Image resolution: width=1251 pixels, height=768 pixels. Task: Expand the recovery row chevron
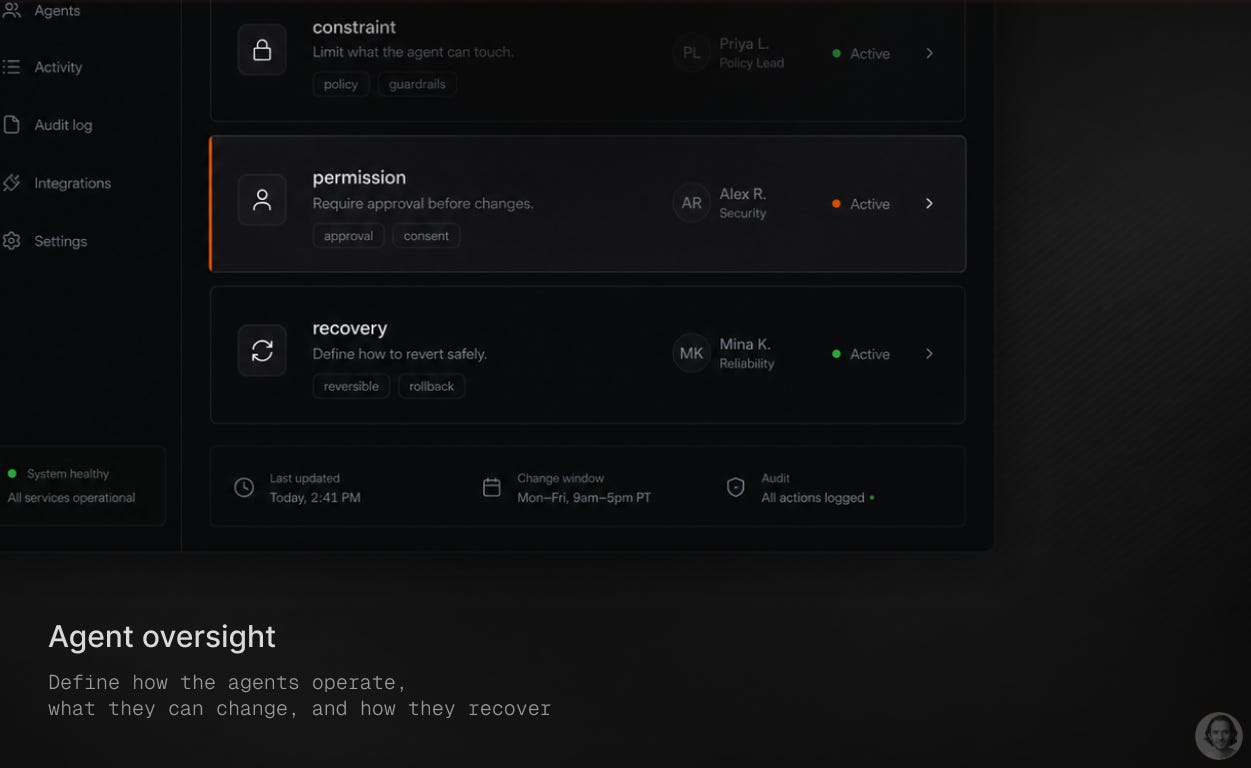coord(929,353)
